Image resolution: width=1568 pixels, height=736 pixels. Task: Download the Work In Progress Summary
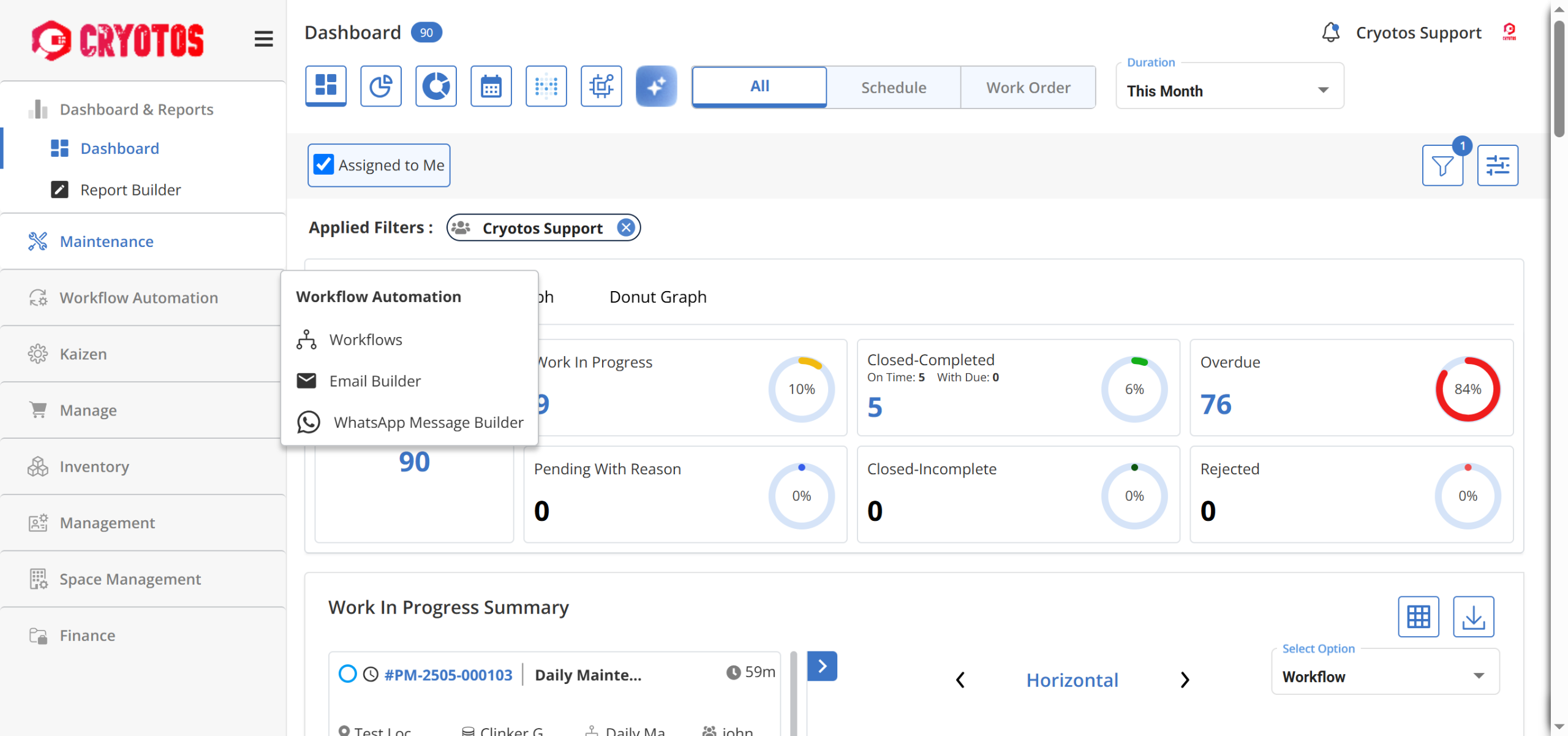coord(1473,616)
